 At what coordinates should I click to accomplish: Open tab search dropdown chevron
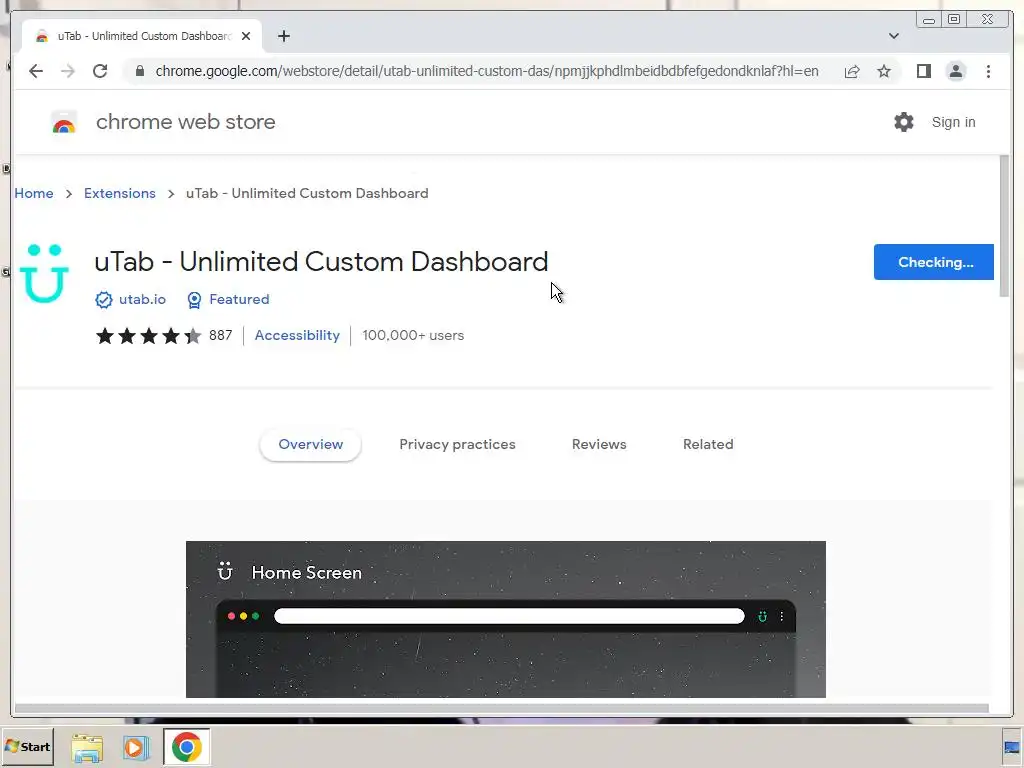pos(893,36)
